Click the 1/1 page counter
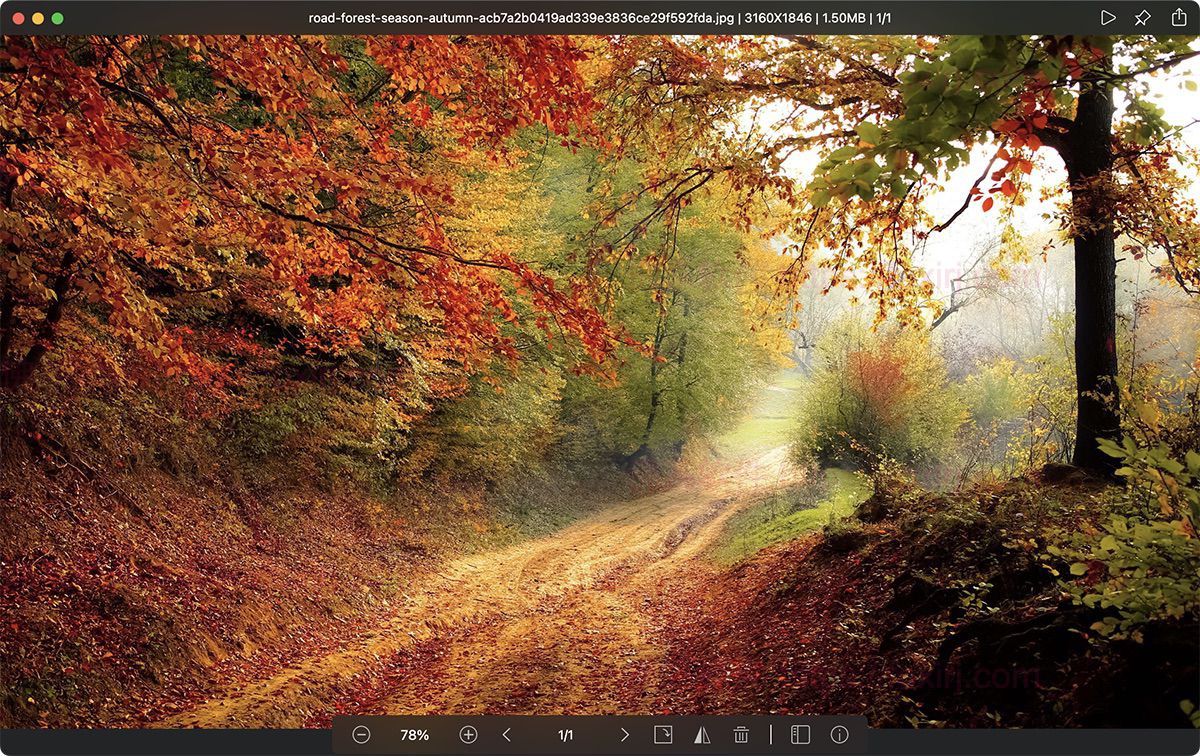The height and width of the screenshot is (756, 1200). (x=565, y=734)
